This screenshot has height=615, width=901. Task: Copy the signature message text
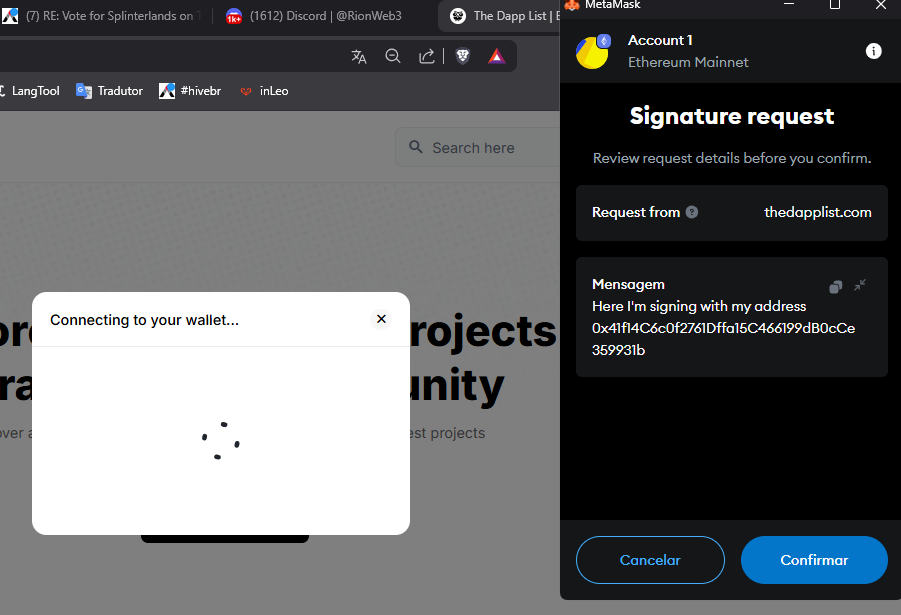tap(835, 287)
